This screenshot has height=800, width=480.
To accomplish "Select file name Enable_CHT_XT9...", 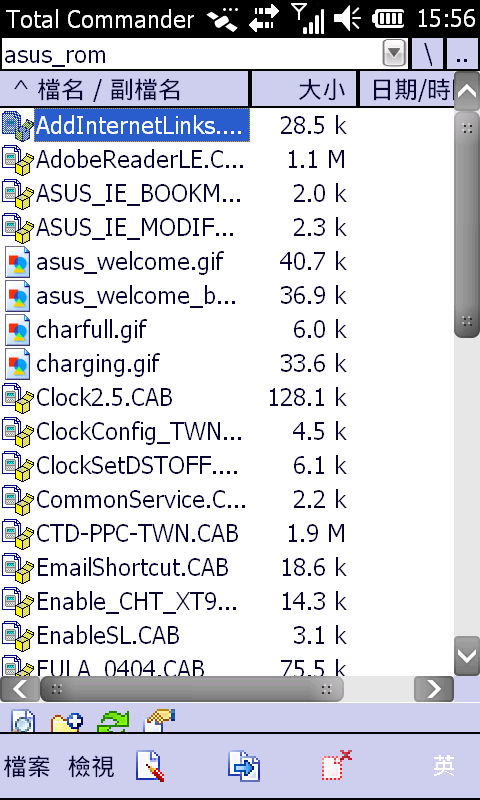I will pyautogui.click(x=137, y=602).
